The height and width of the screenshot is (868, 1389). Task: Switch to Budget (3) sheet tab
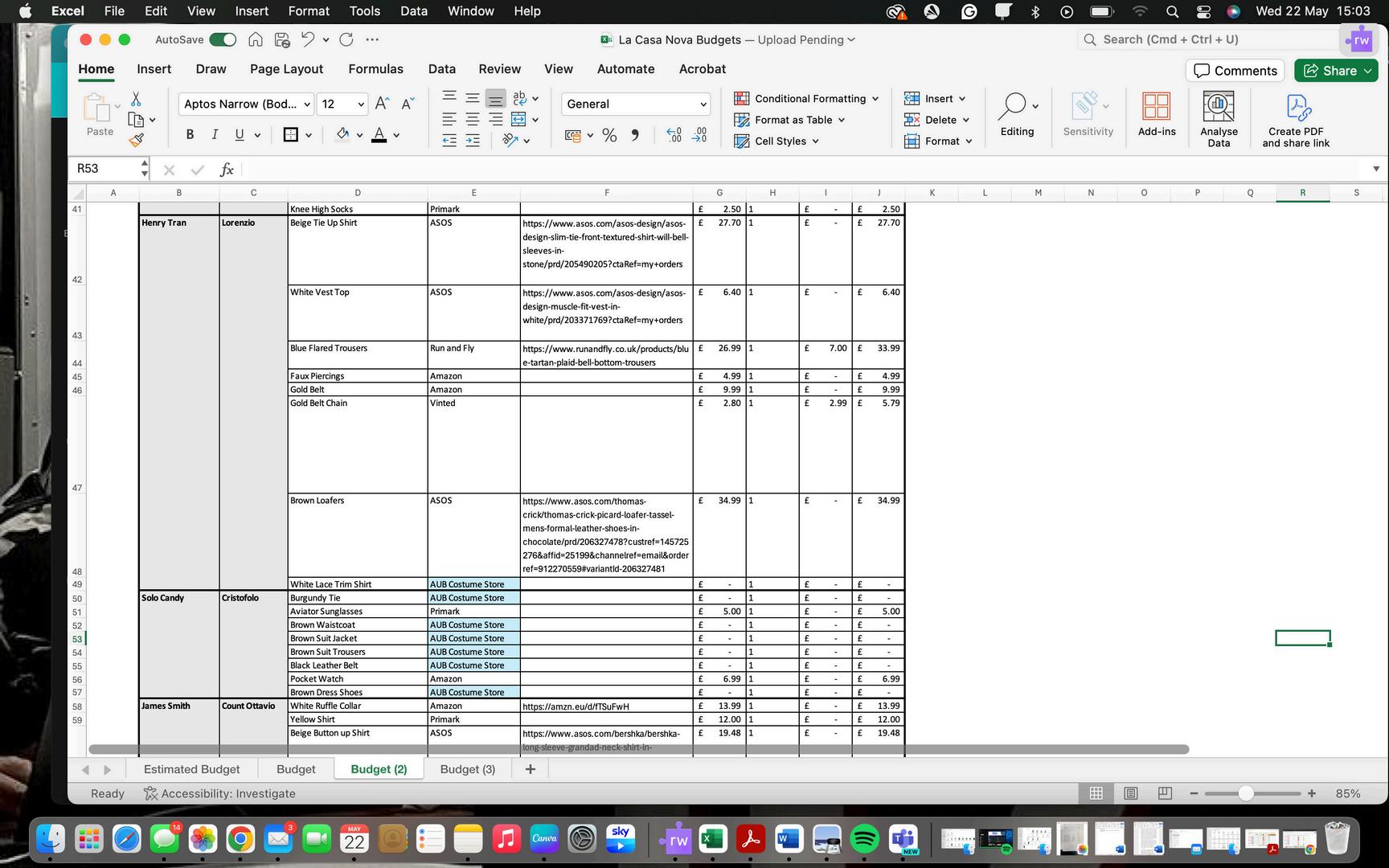(x=468, y=769)
